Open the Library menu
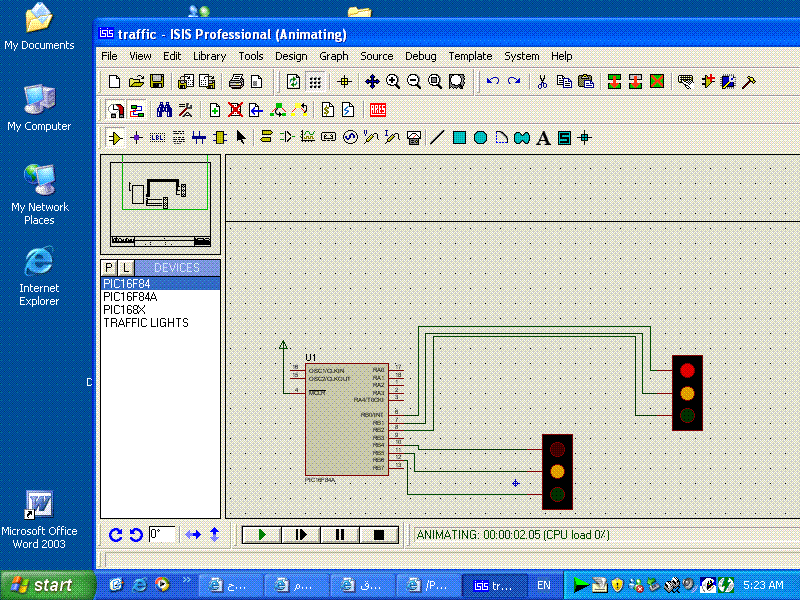This screenshot has height=600, width=800. pos(209,56)
